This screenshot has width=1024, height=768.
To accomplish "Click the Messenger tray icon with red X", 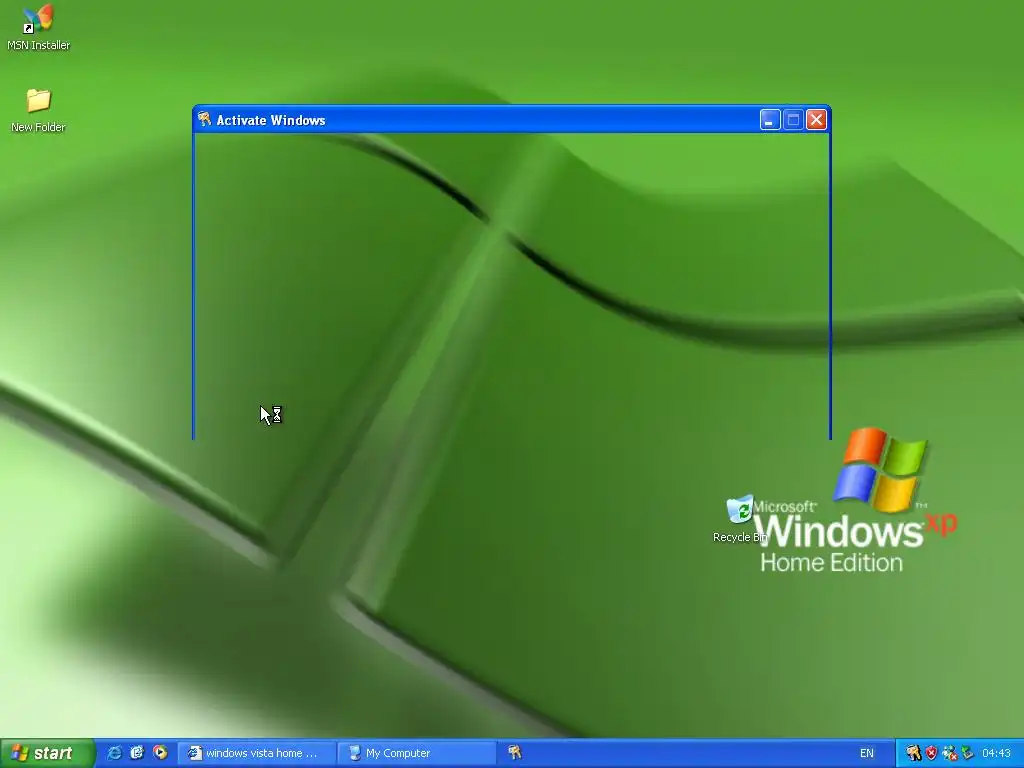I will [950, 754].
